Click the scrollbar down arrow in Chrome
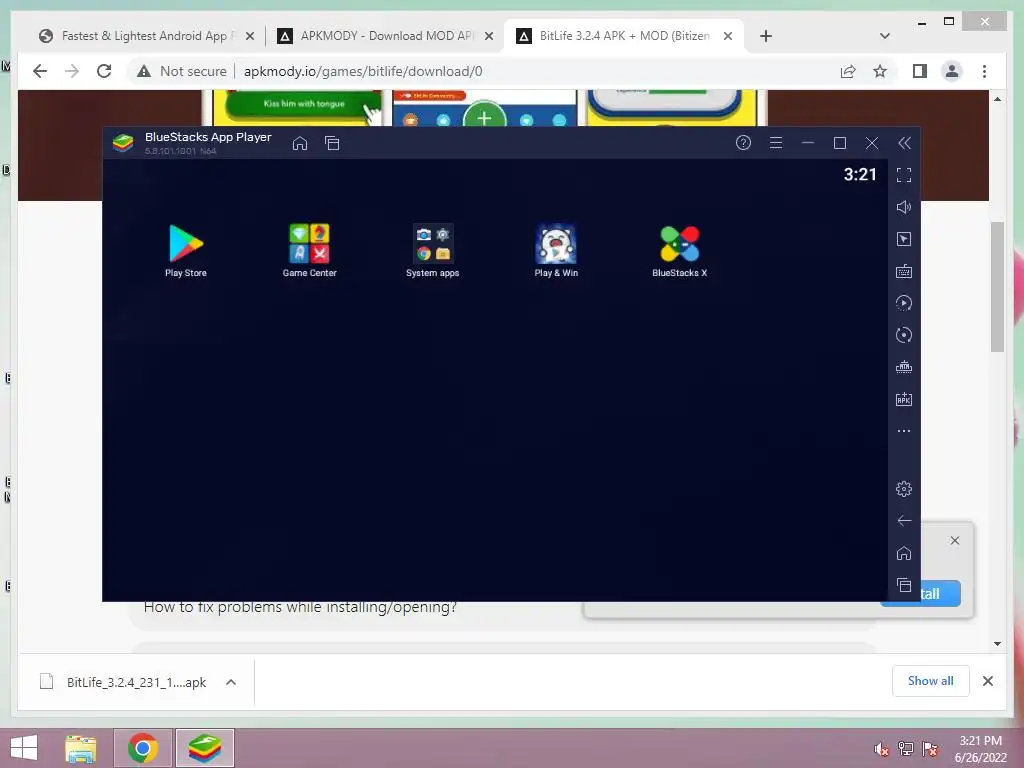The width and height of the screenshot is (1024, 768). (997, 644)
